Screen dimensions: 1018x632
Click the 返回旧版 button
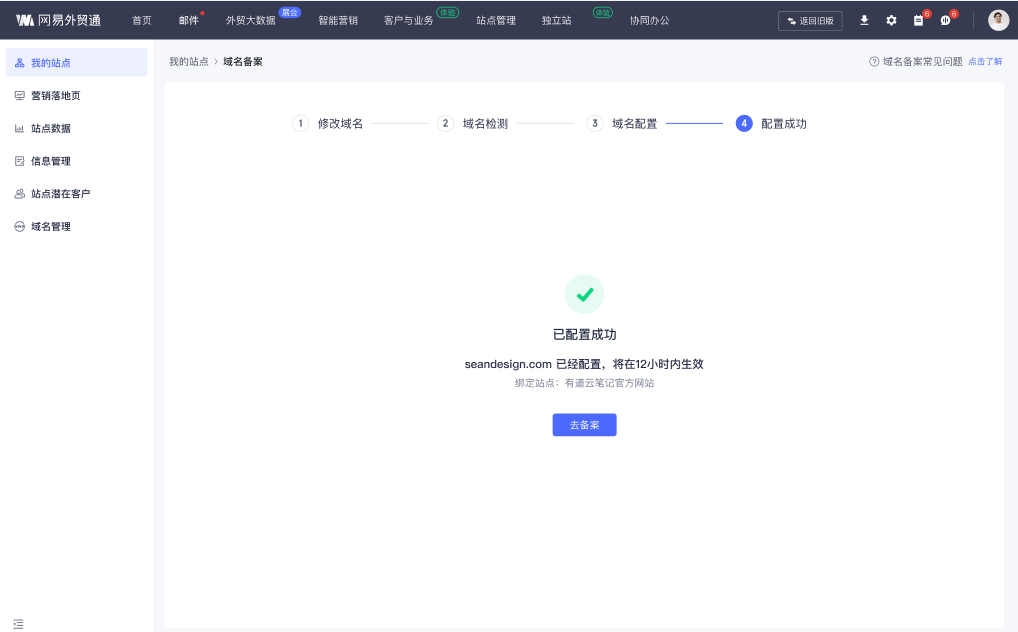coord(810,21)
